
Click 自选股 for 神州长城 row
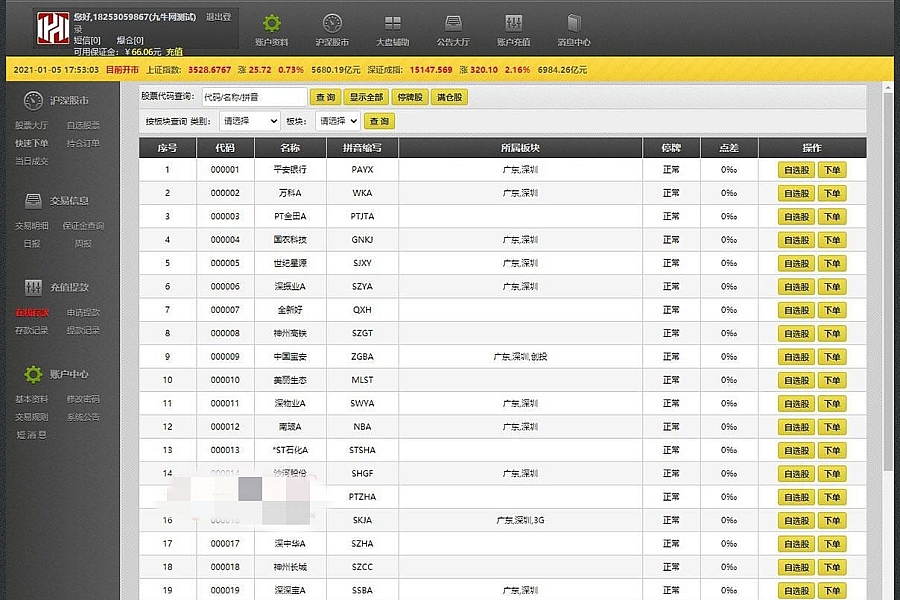click(796, 567)
